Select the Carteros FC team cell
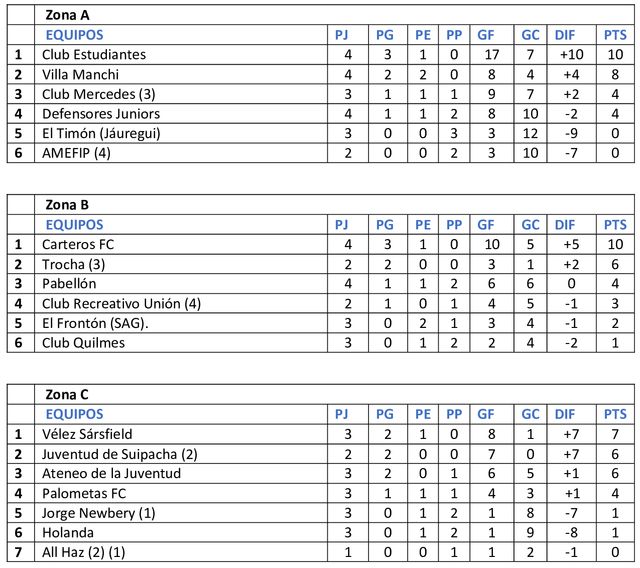 tap(79, 244)
